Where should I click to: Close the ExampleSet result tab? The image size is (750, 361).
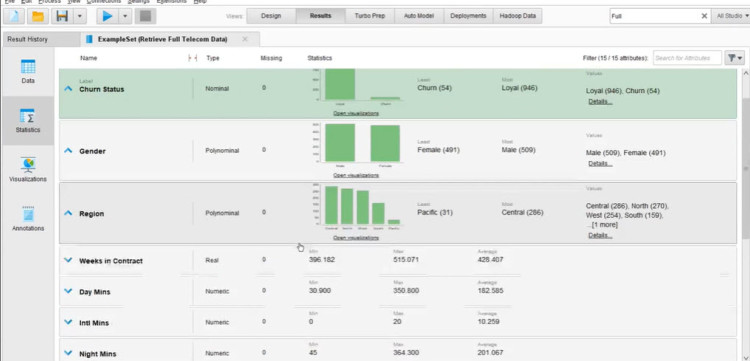pos(245,39)
